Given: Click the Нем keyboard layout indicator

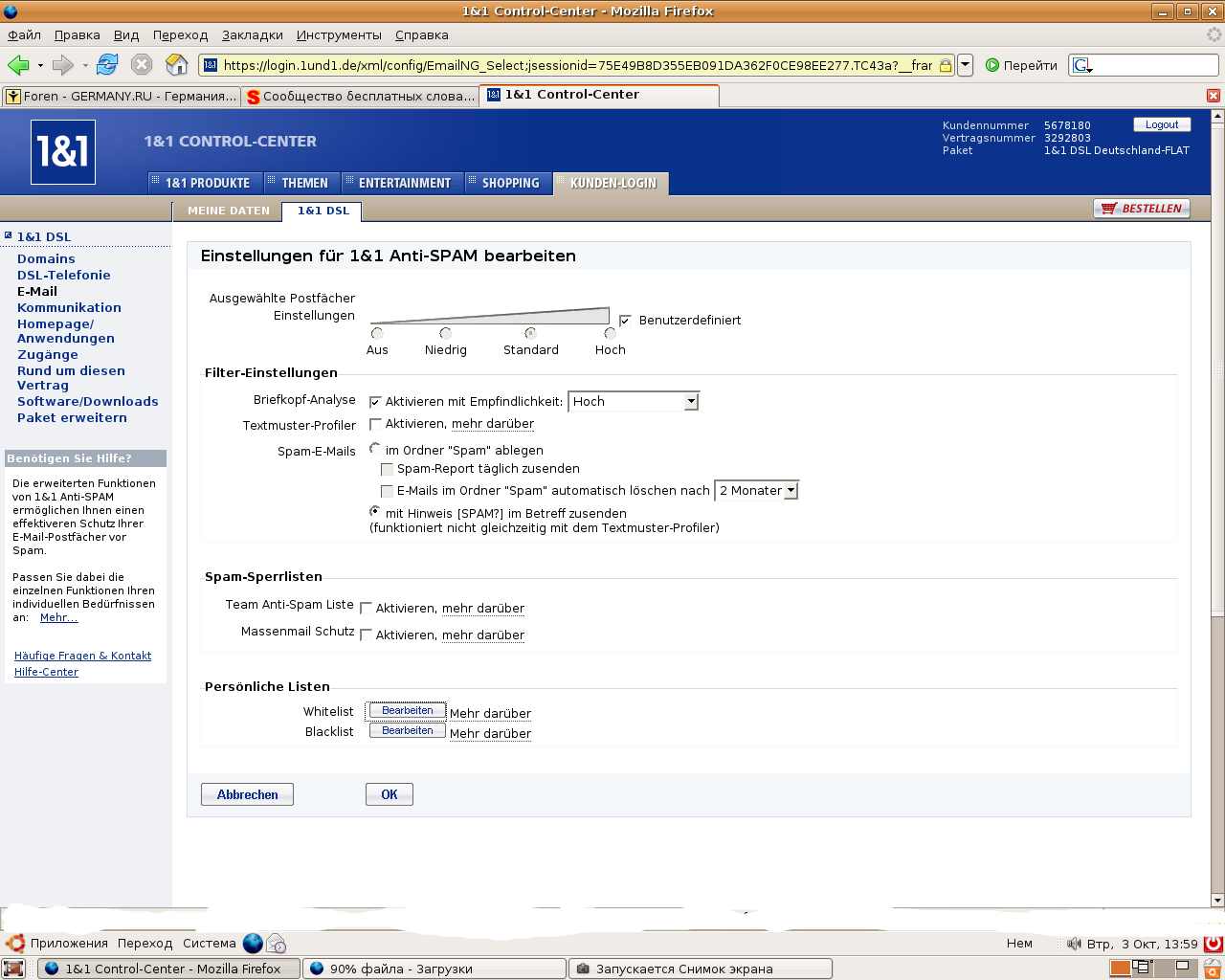Looking at the screenshot, I should coord(1019,944).
